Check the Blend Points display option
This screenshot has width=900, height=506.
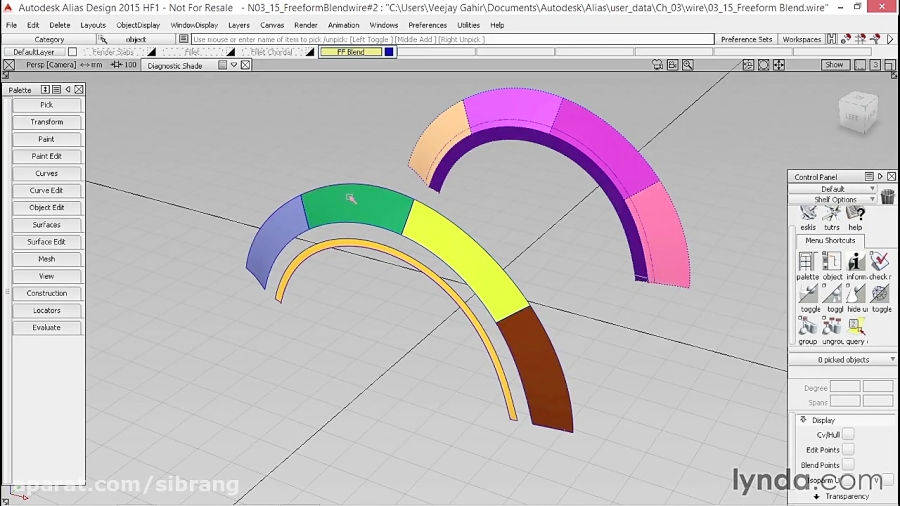848,465
